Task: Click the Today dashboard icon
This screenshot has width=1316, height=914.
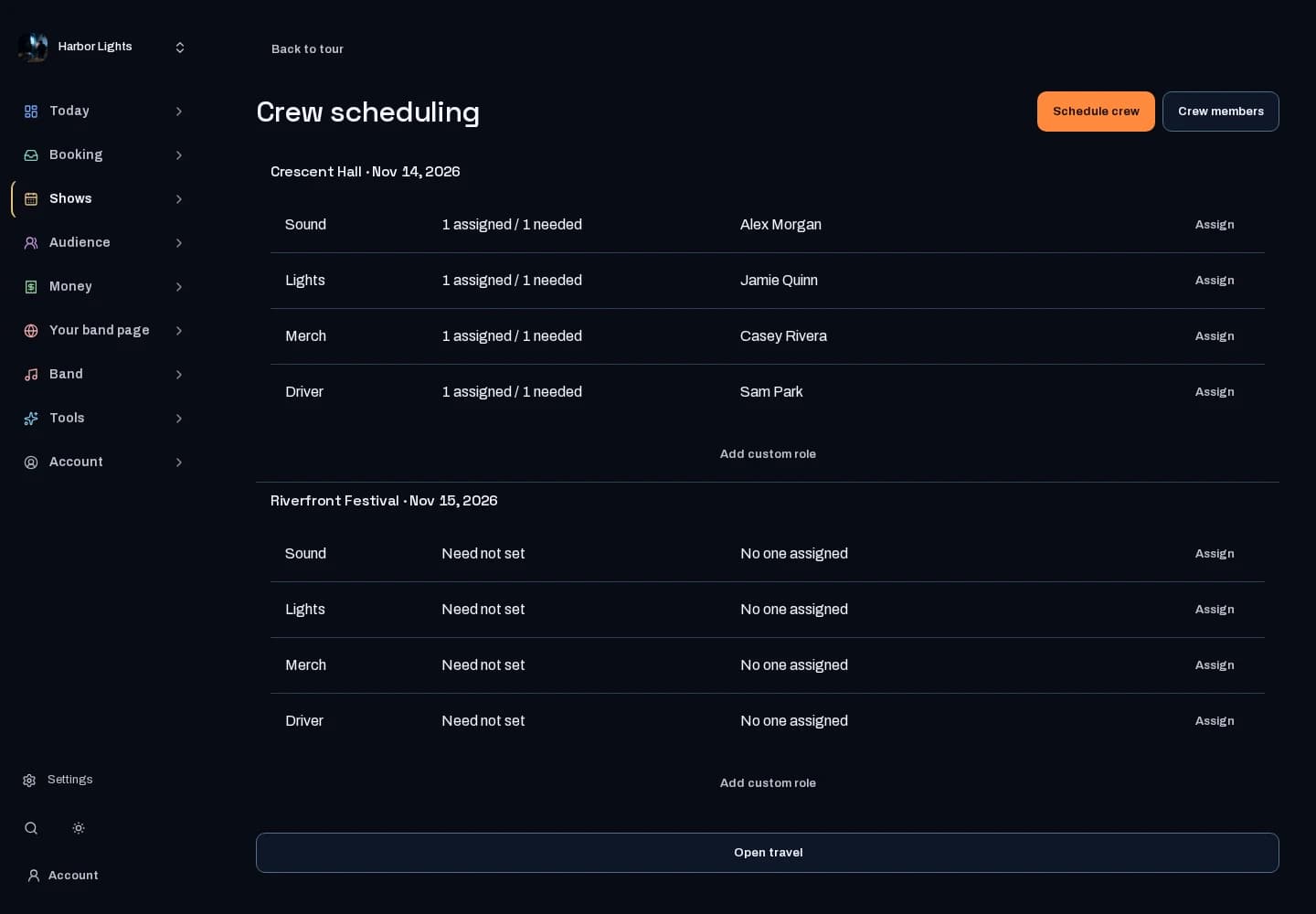Action: point(31,112)
